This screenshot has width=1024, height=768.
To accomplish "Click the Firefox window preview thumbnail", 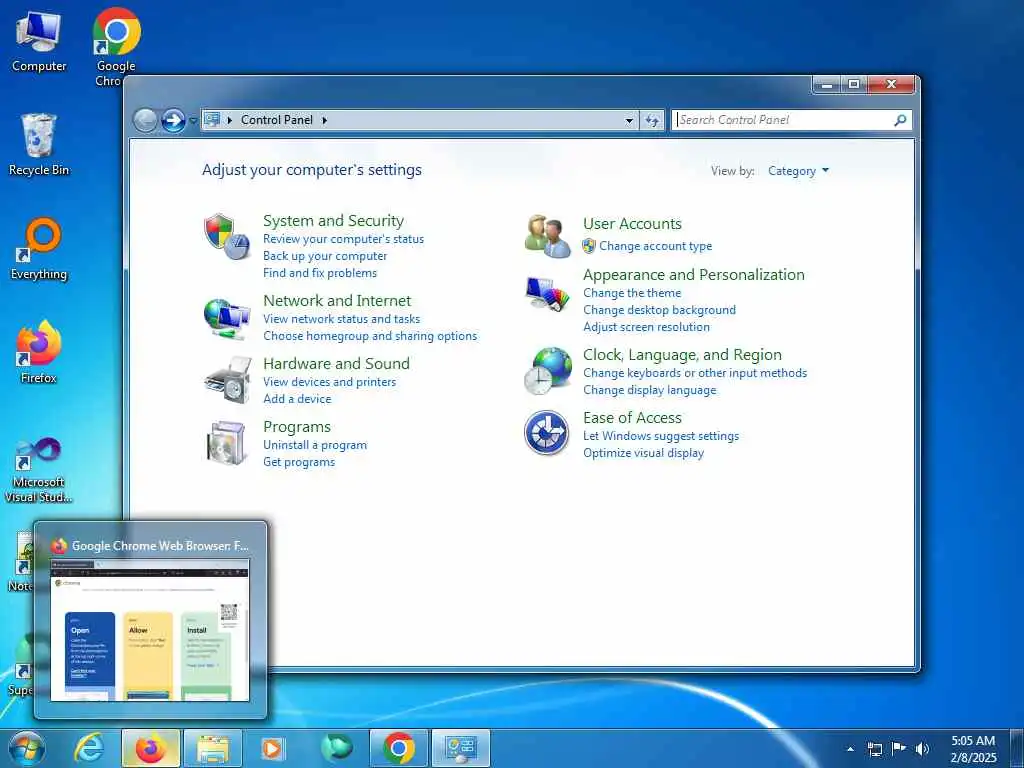I will 150,630.
